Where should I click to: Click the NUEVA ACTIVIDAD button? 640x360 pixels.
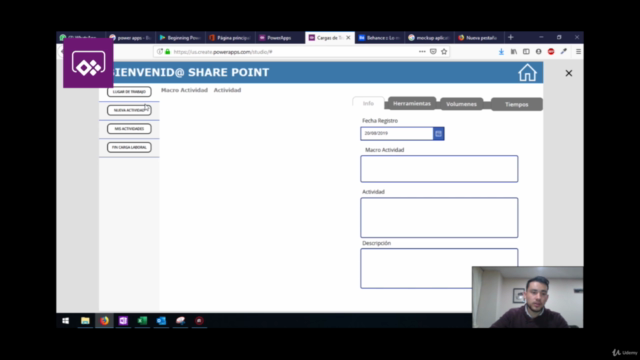(x=129, y=110)
